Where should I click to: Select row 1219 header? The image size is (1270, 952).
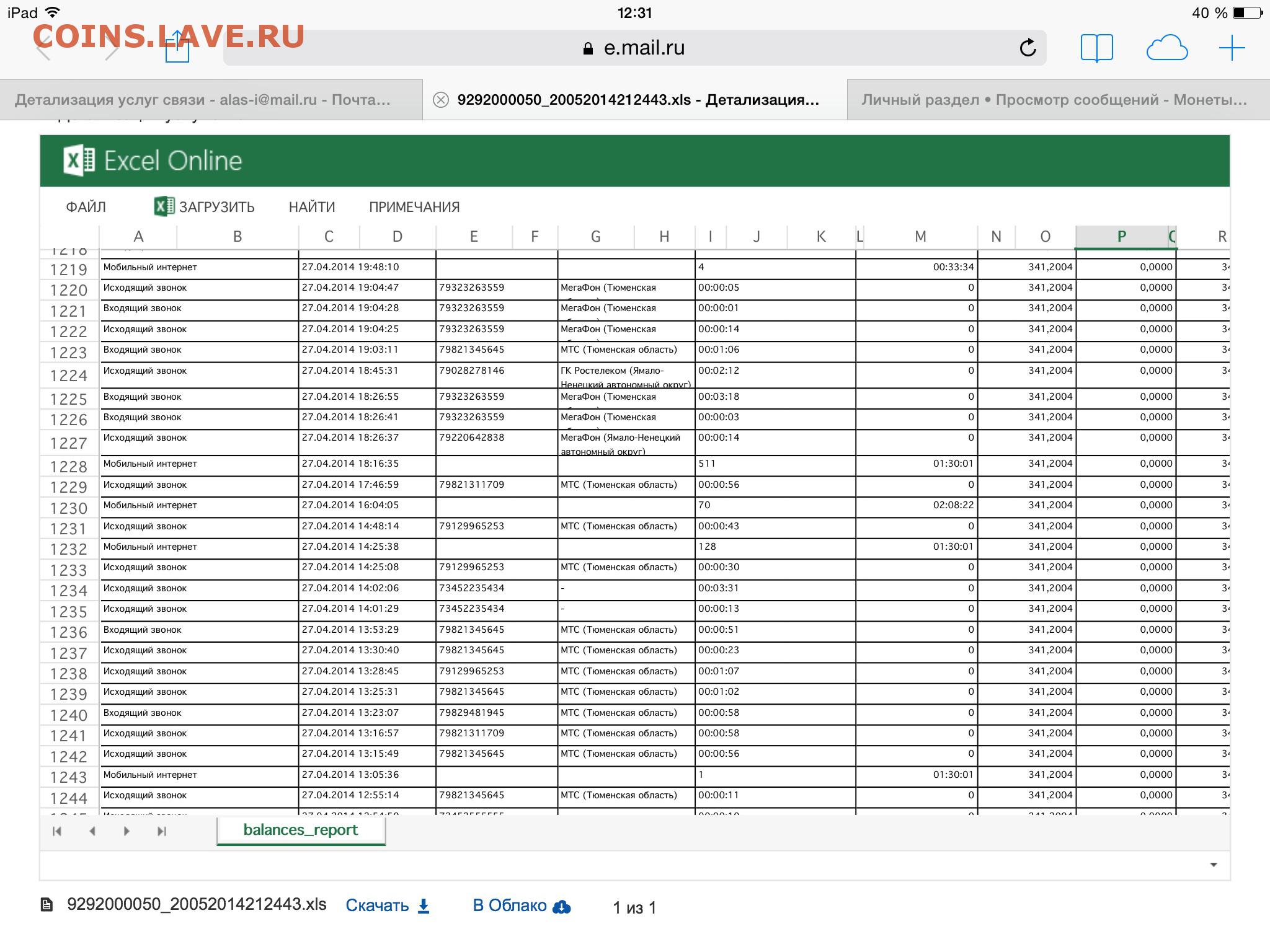tap(69, 270)
